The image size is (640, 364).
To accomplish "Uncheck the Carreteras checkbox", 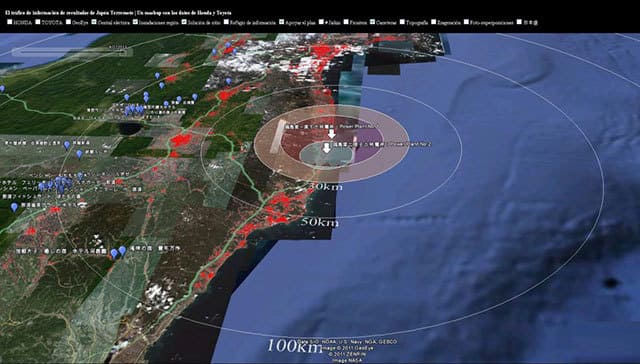I will [372, 22].
